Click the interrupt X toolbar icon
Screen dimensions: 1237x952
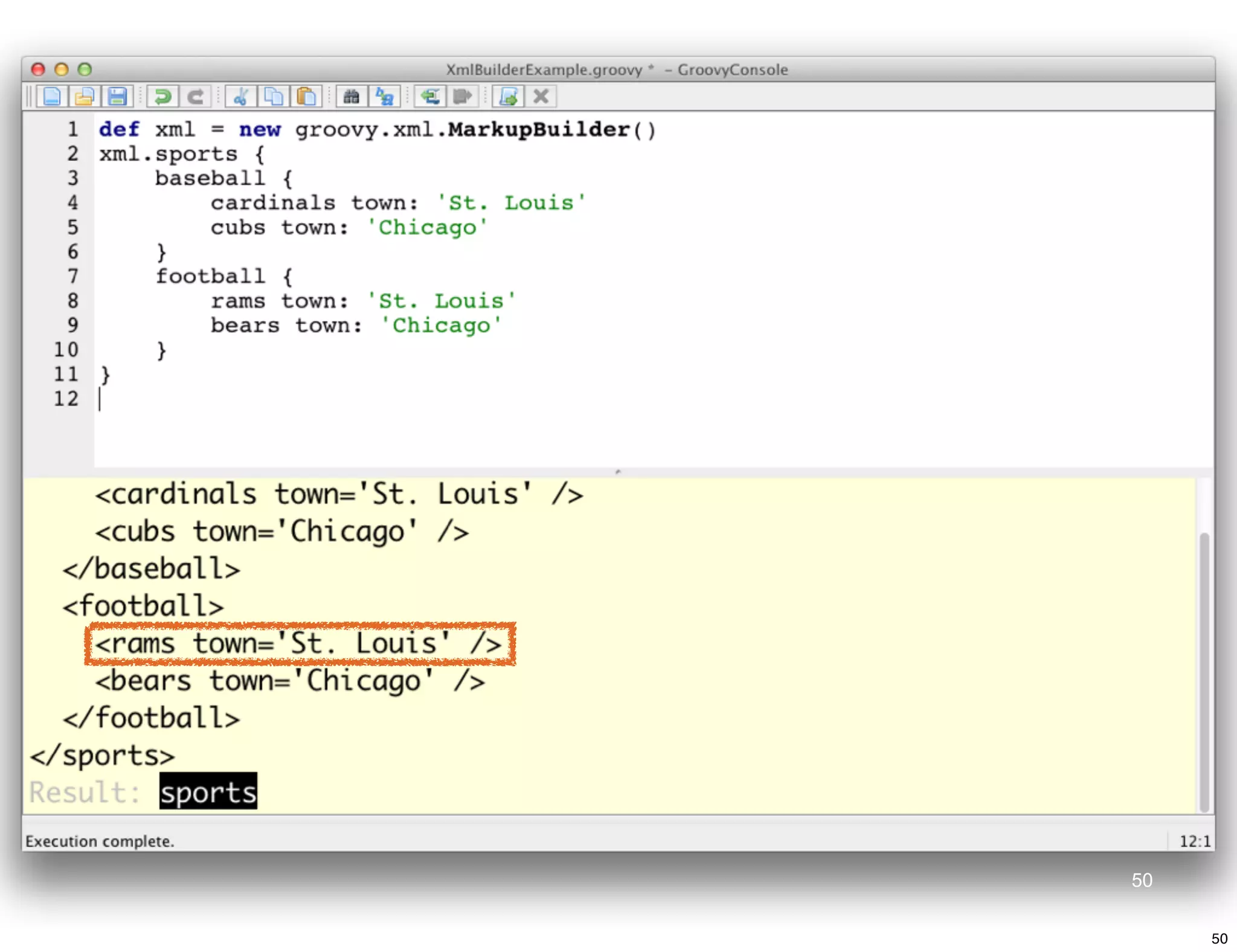pyautogui.click(x=541, y=97)
